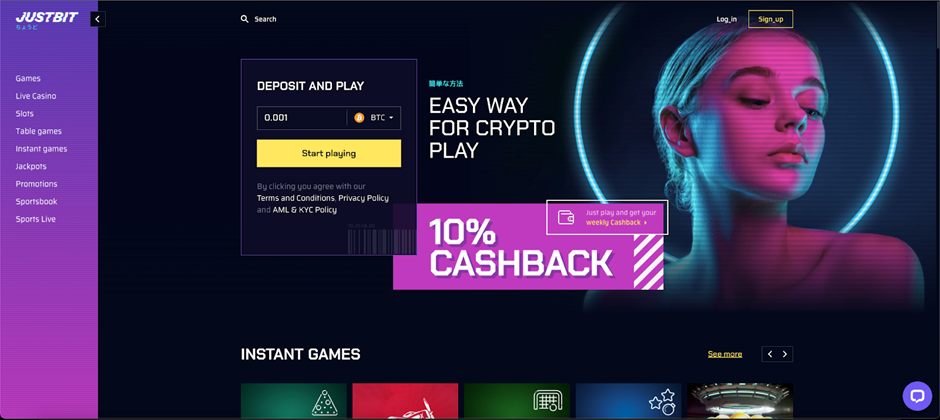Collapse the sidebar with the arrow icon
The width and height of the screenshot is (940, 420).
(98, 19)
